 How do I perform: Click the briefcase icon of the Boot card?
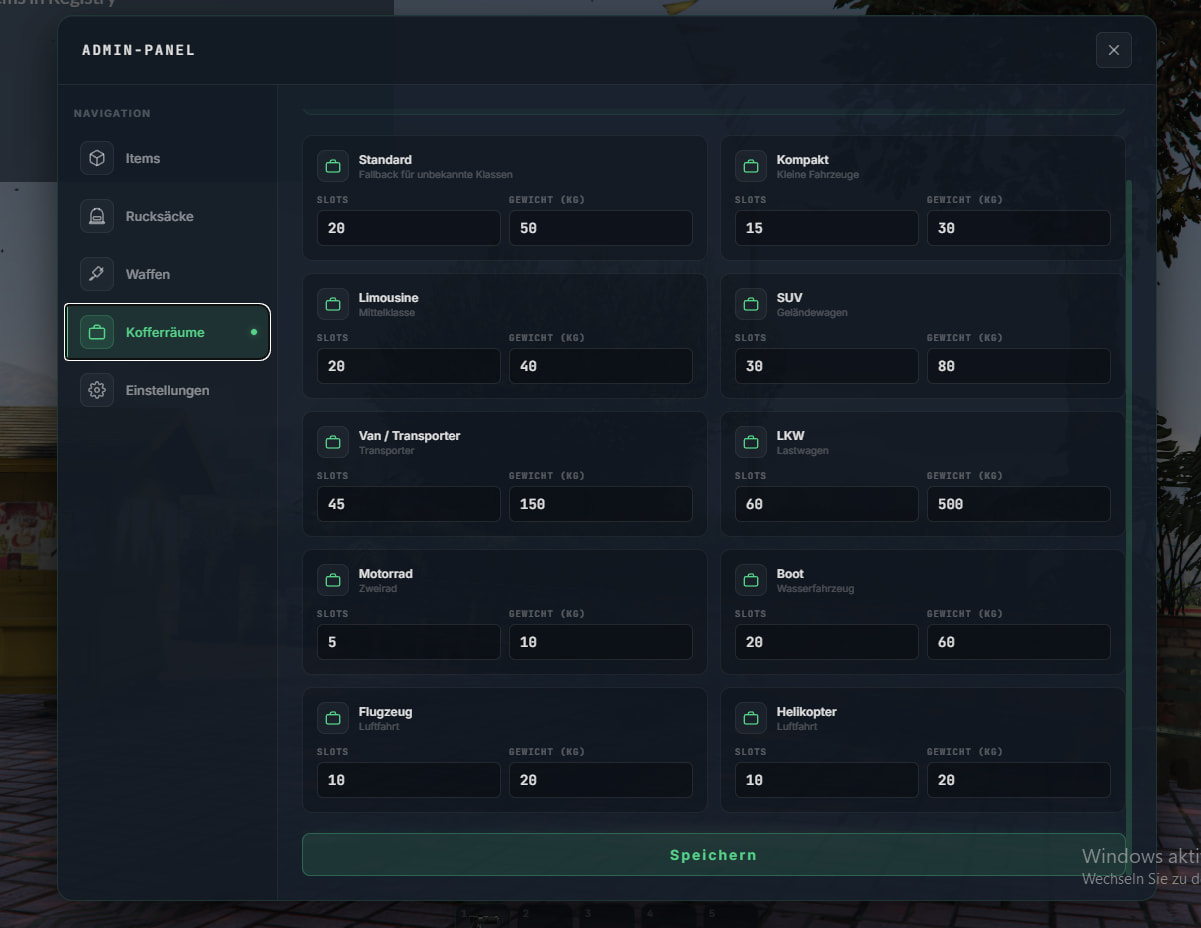click(x=751, y=580)
